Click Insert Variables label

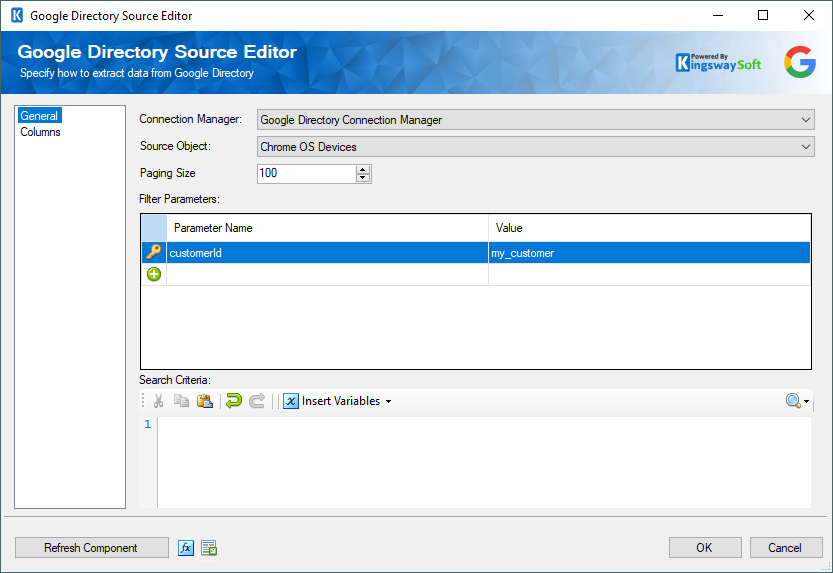click(341, 401)
